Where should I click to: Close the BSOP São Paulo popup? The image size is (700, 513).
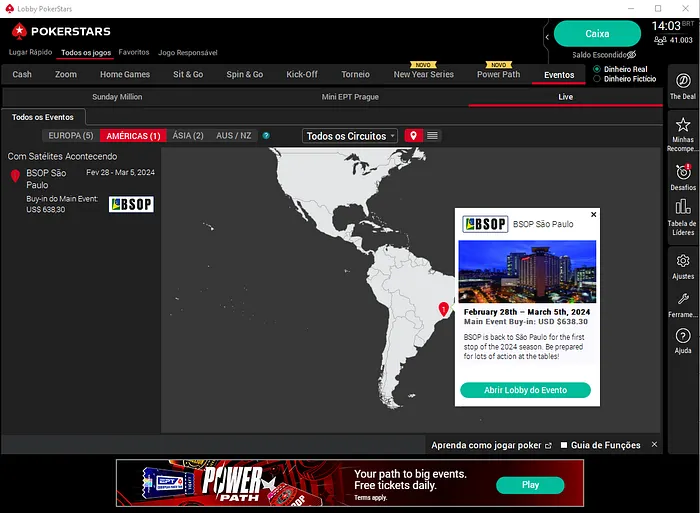tap(593, 215)
